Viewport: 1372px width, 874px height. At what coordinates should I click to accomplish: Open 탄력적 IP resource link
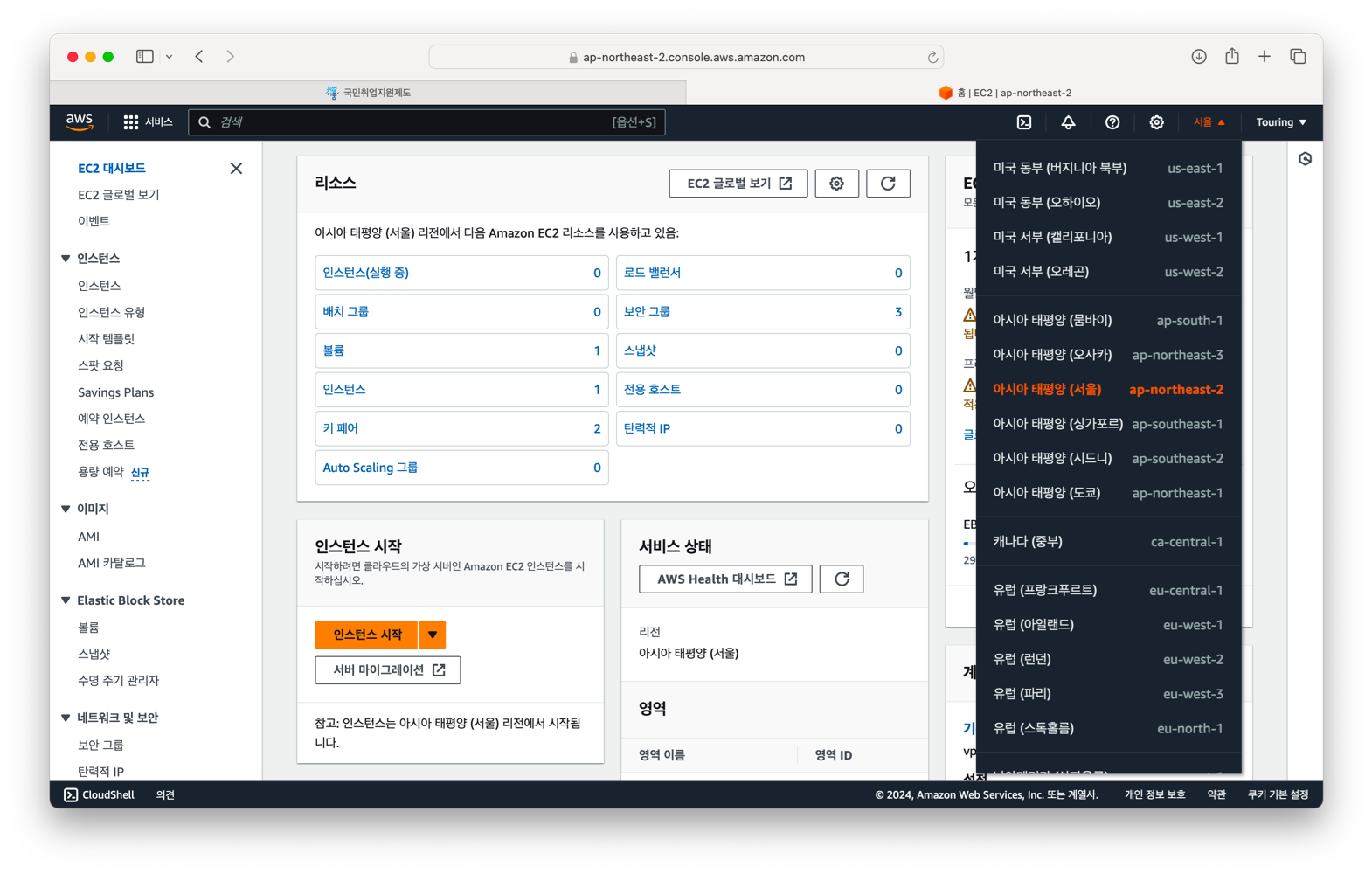[x=647, y=428]
